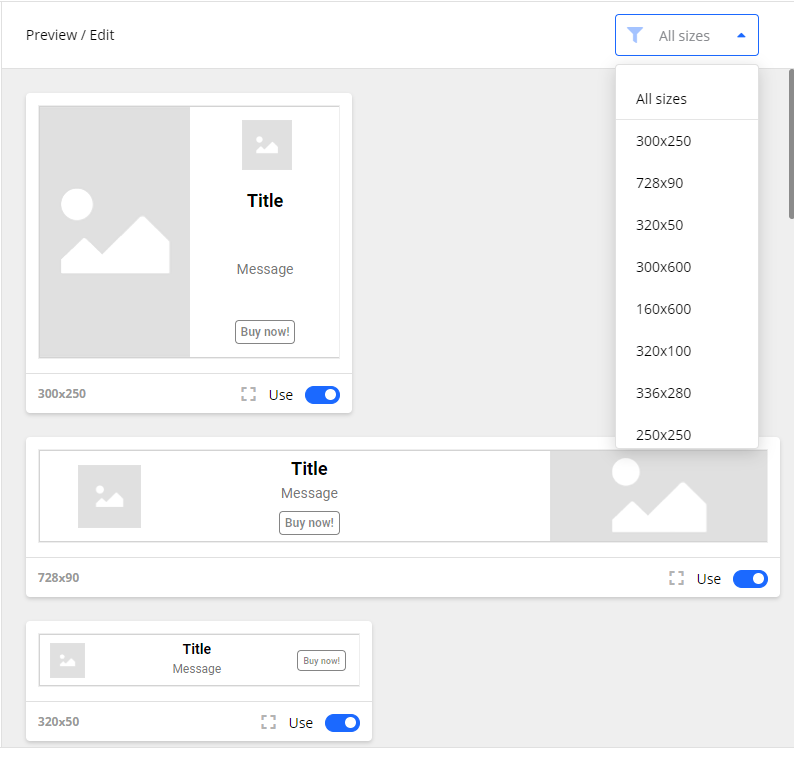This screenshot has height=757, width=794.
Task: Click Buy now! button in 300x250 ad
Action: 265,332
